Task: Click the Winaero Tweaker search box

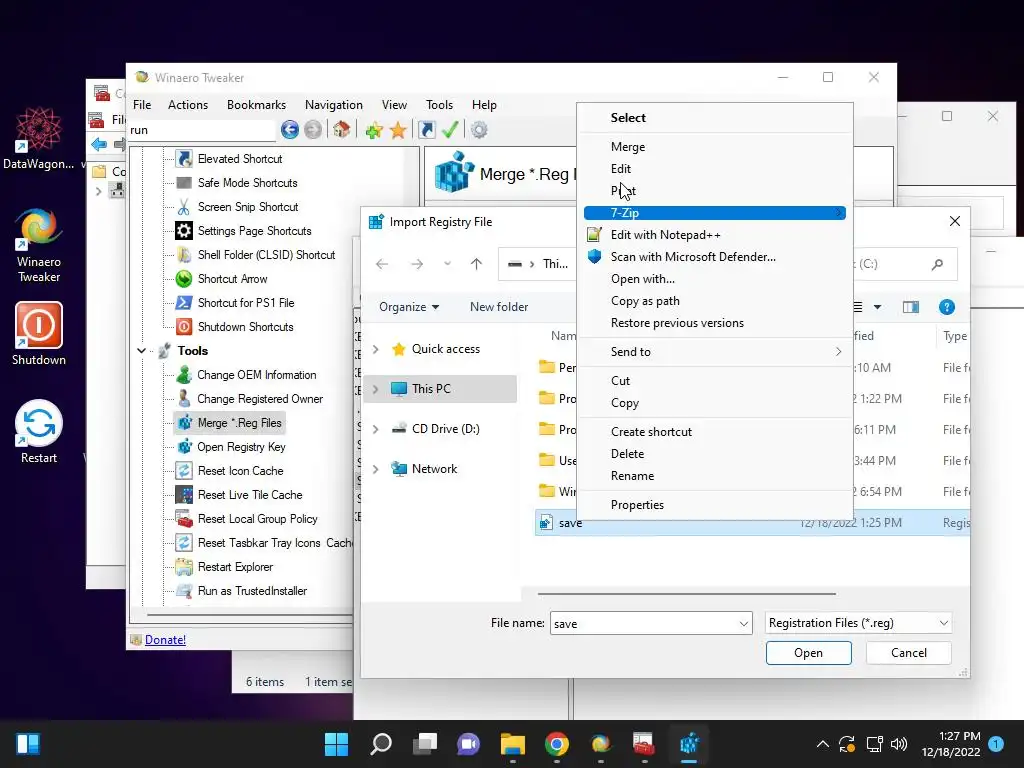Action: [201, 130]
